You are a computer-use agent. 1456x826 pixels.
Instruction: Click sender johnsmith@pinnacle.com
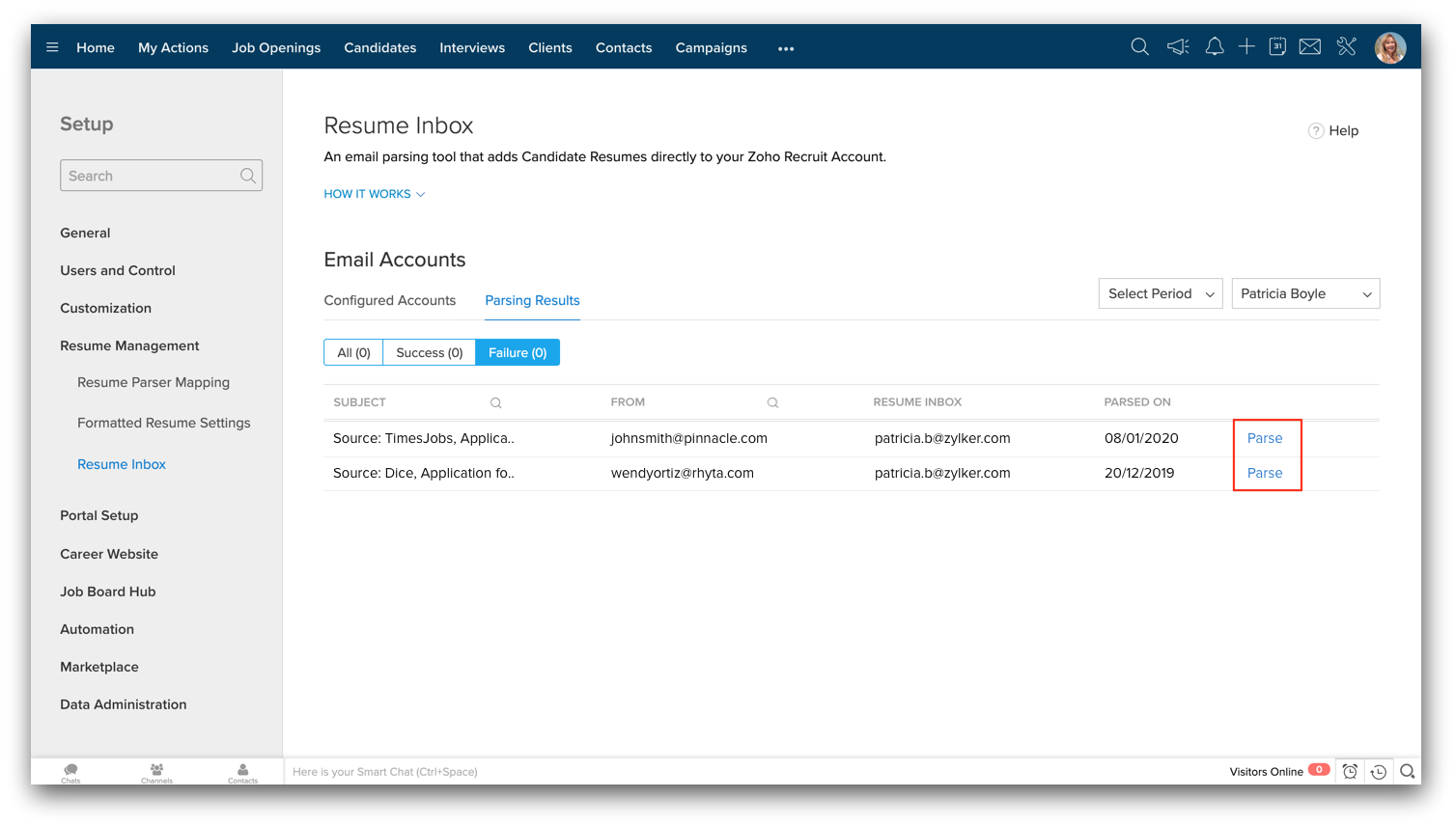(689, 438)
